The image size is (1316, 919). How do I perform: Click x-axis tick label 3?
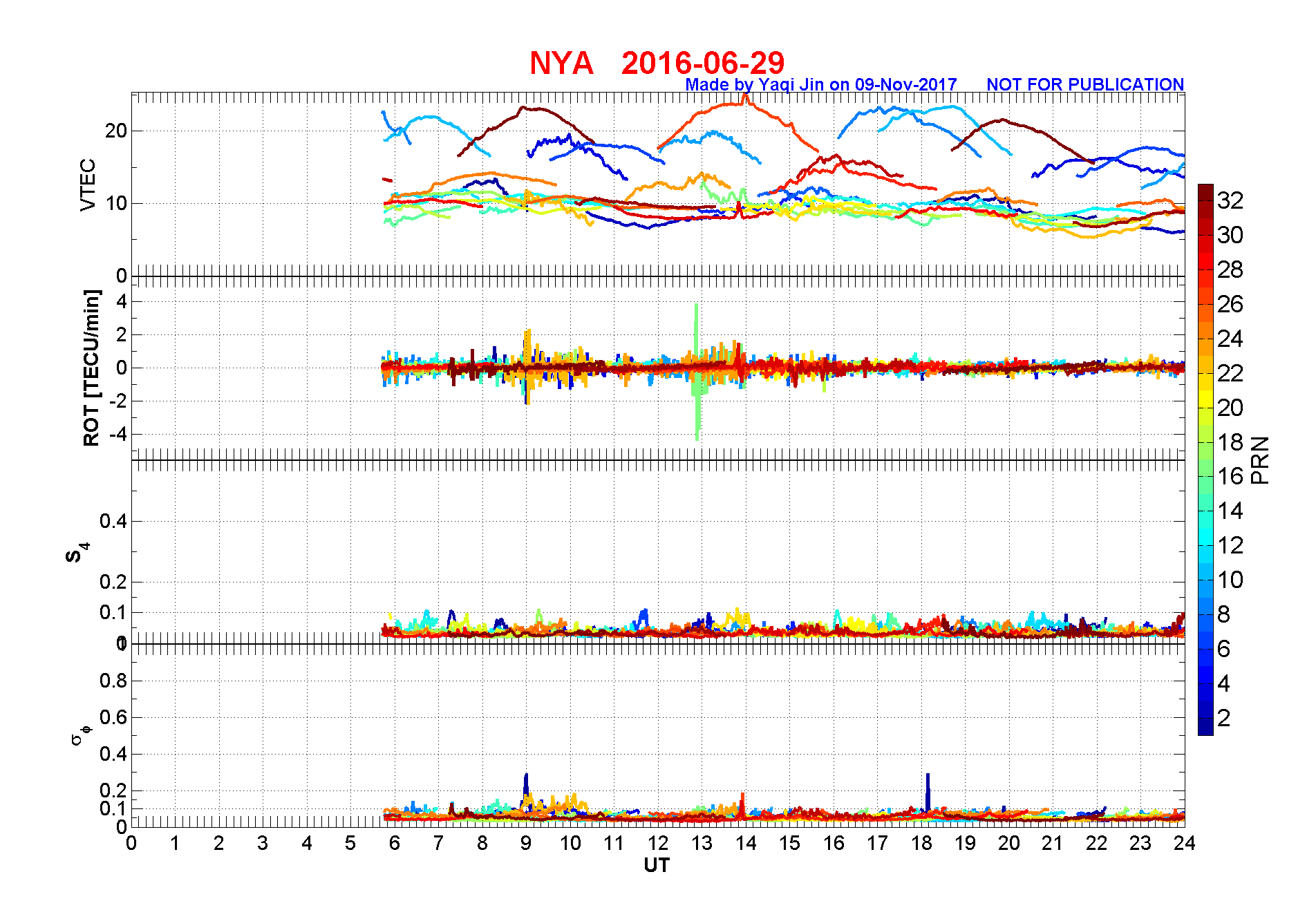263,843
